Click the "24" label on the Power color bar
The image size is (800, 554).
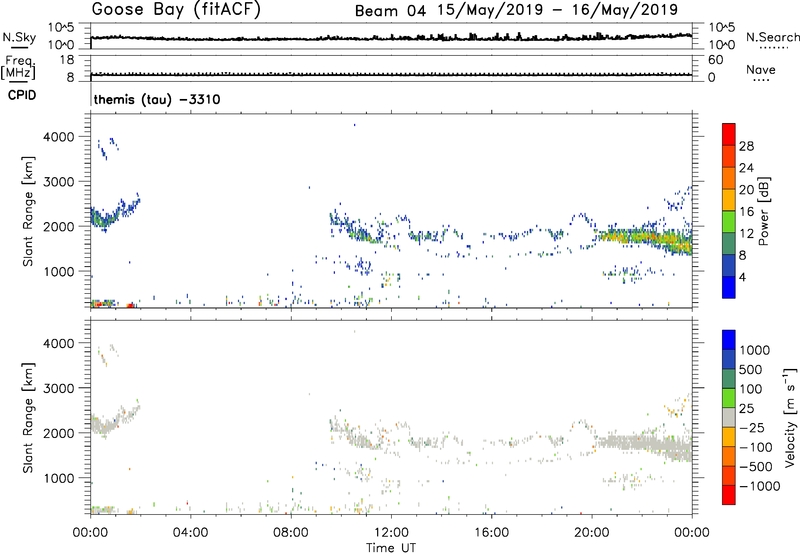click(746, 168)
